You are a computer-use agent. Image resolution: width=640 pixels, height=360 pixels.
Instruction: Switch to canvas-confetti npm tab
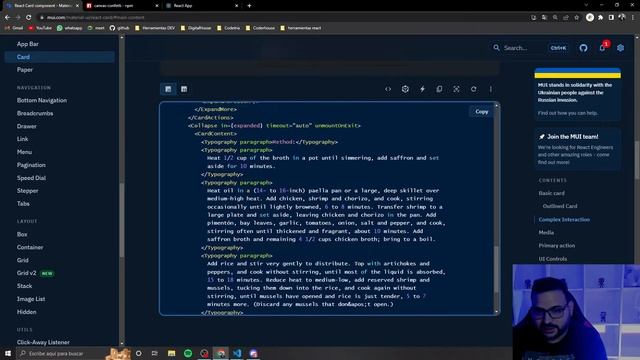pos(122,6)
